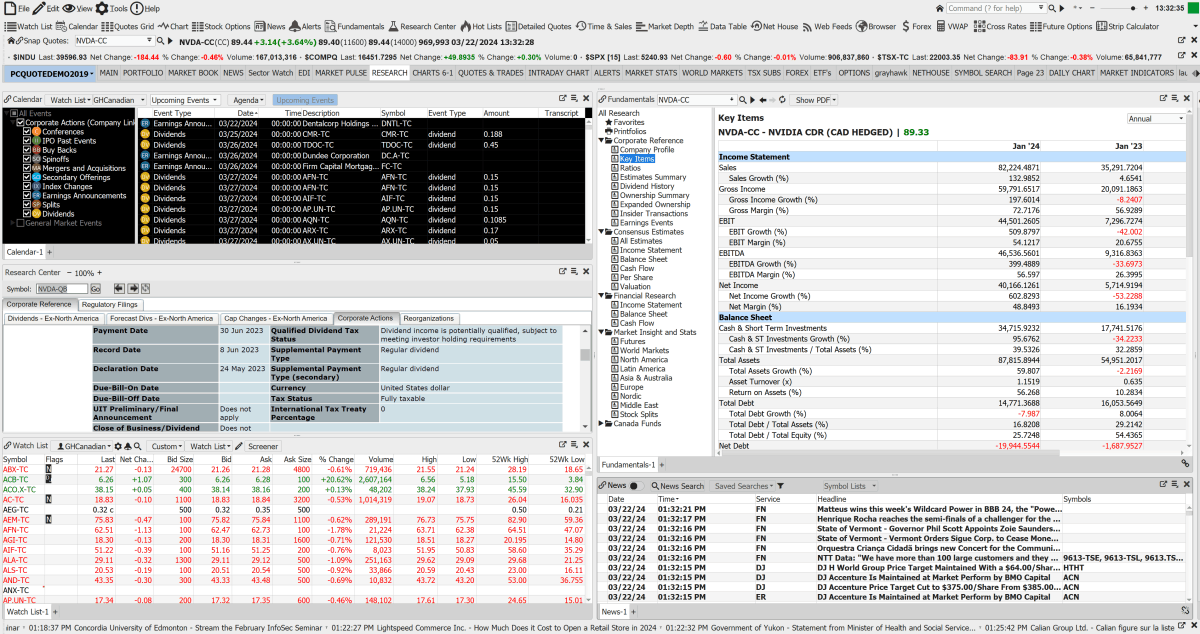
Task: Launch the Browser tool
Action: pyautogui.click(x=876, y=26)
